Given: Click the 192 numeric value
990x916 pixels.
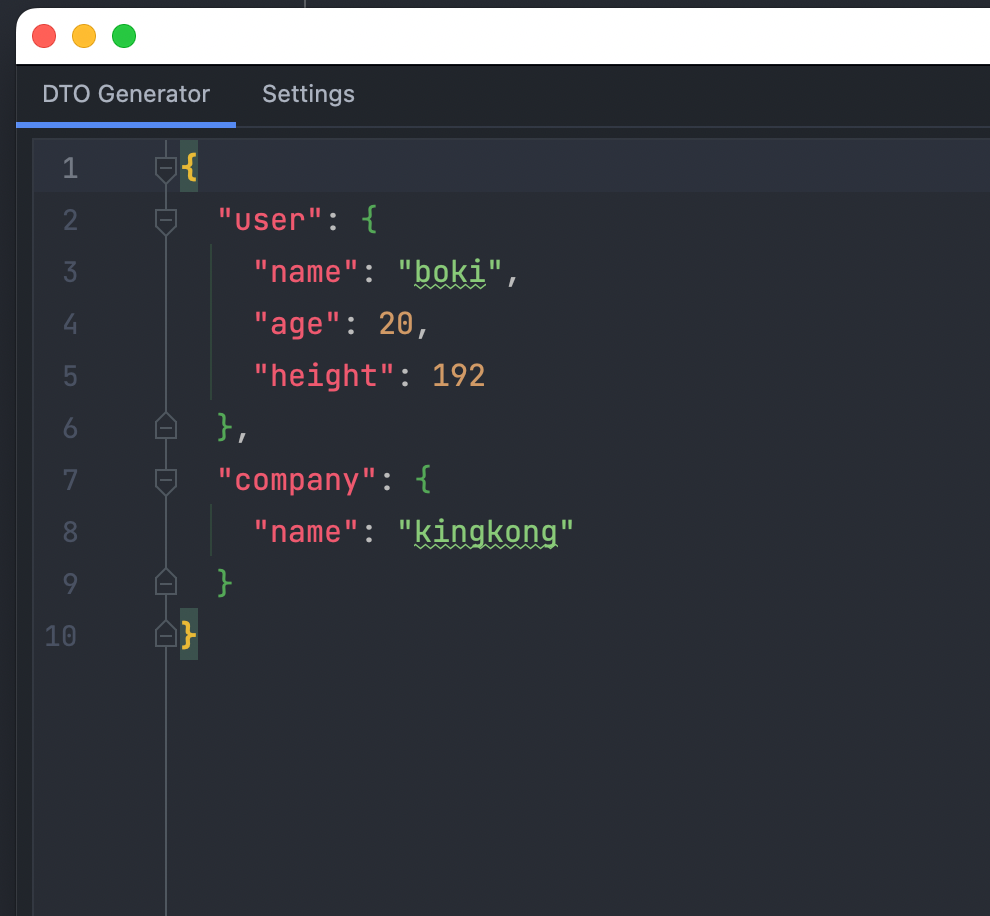Looking at the screenshot, I should point(458,376).
